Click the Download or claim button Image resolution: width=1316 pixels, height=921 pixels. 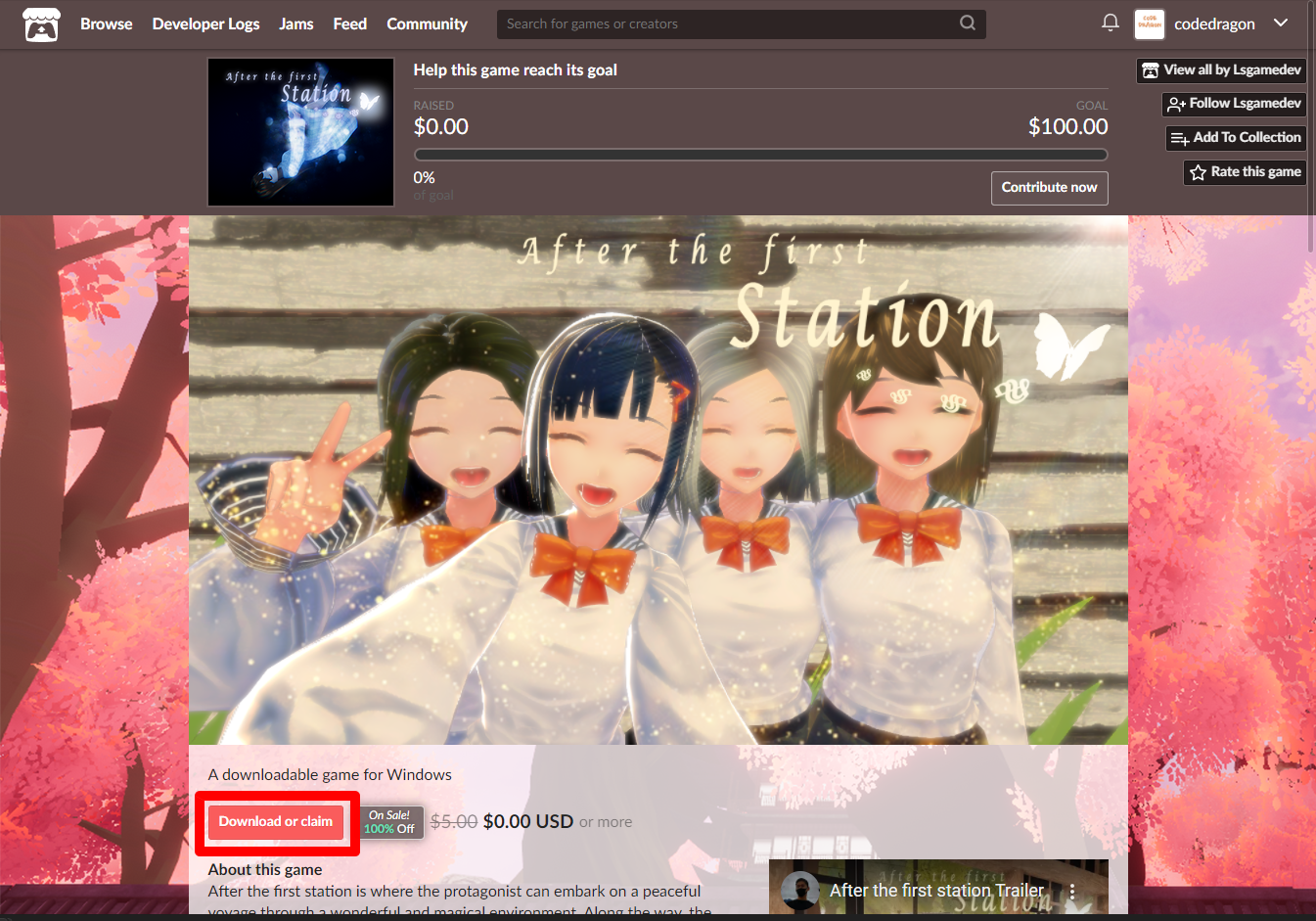[276, 822]
